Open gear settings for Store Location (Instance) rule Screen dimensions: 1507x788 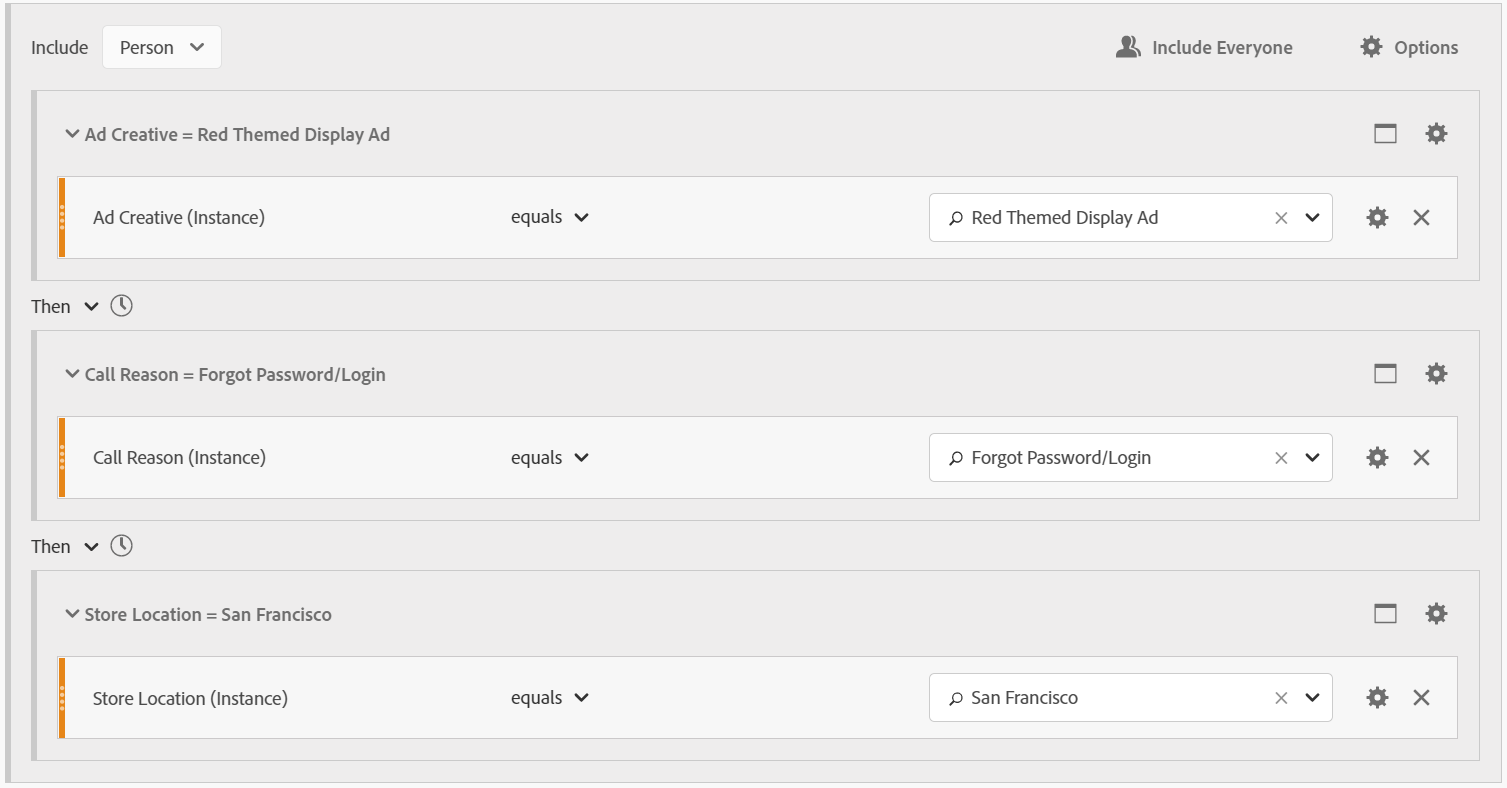coord(1377,698)
